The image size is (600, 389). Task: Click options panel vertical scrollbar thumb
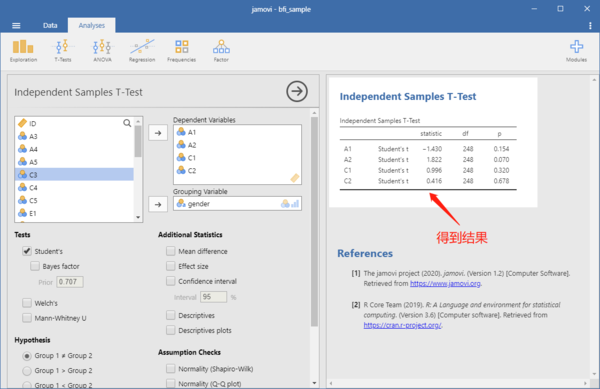314,222
